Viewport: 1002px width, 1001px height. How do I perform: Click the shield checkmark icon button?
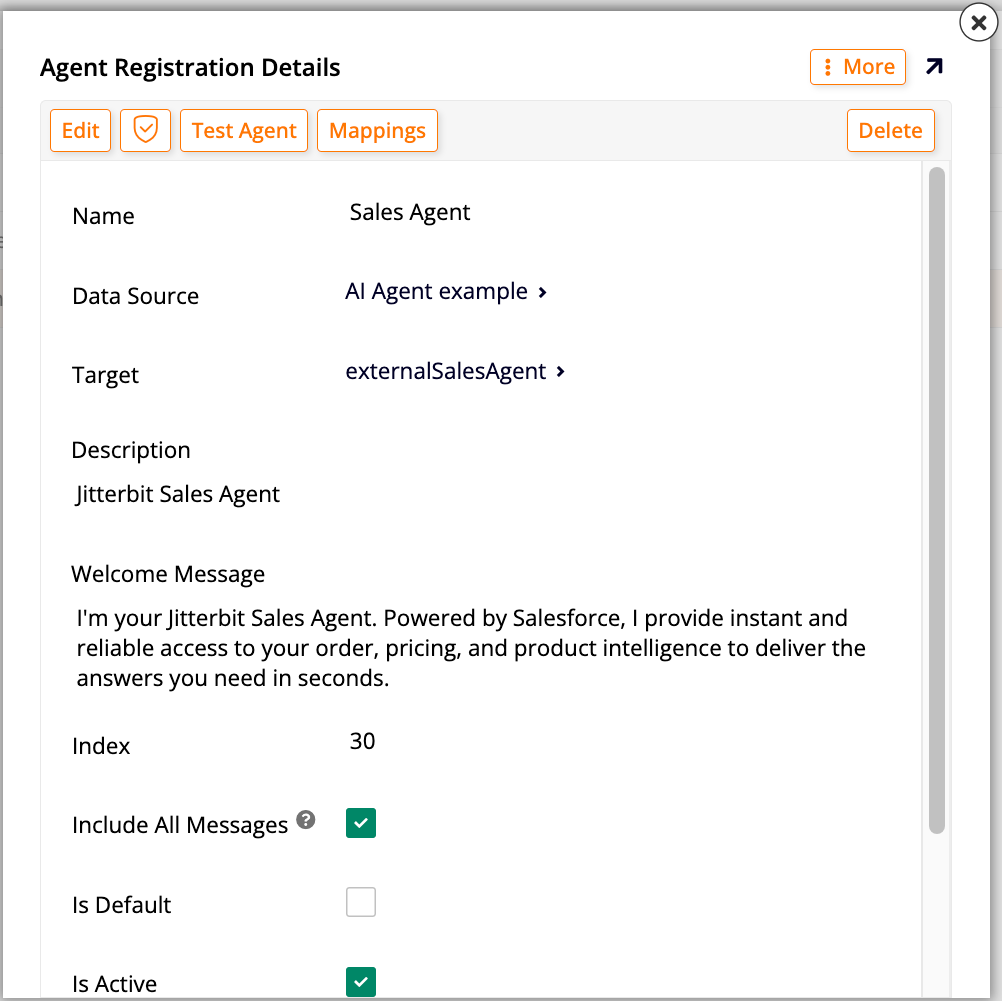click(x=146, y=130)
